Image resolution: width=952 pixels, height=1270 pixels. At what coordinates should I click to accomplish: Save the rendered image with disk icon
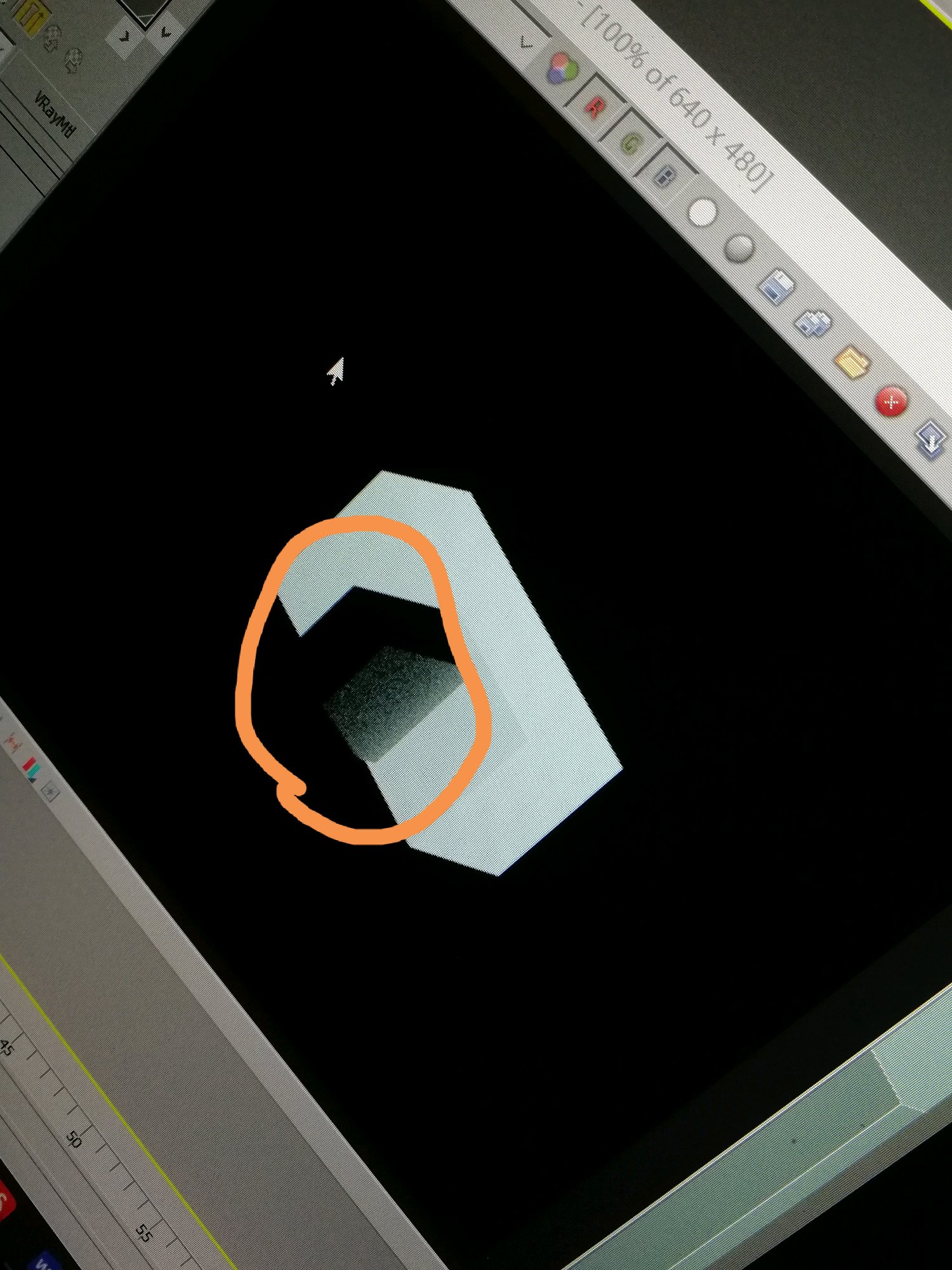777,288
